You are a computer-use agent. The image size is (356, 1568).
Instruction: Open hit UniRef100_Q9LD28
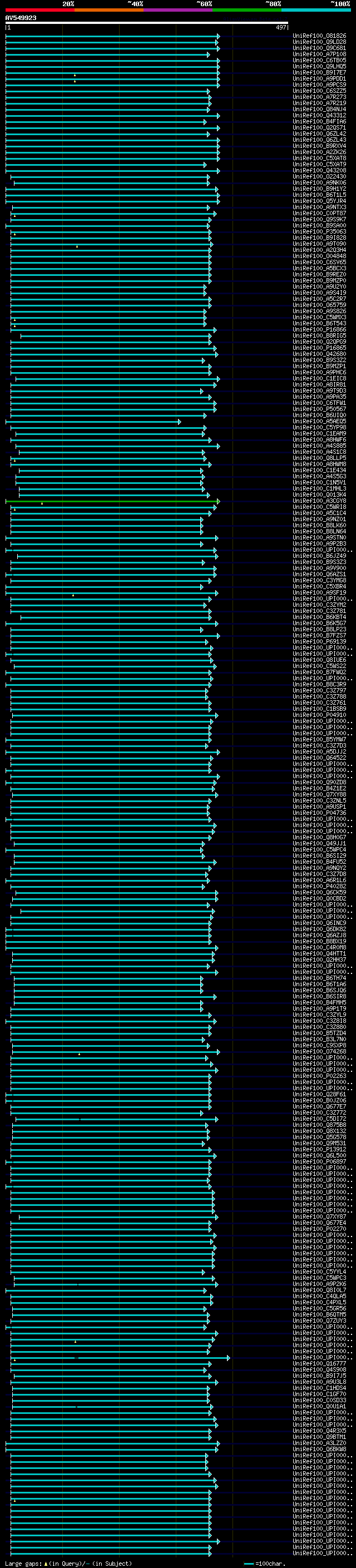(x=319, y=42)
